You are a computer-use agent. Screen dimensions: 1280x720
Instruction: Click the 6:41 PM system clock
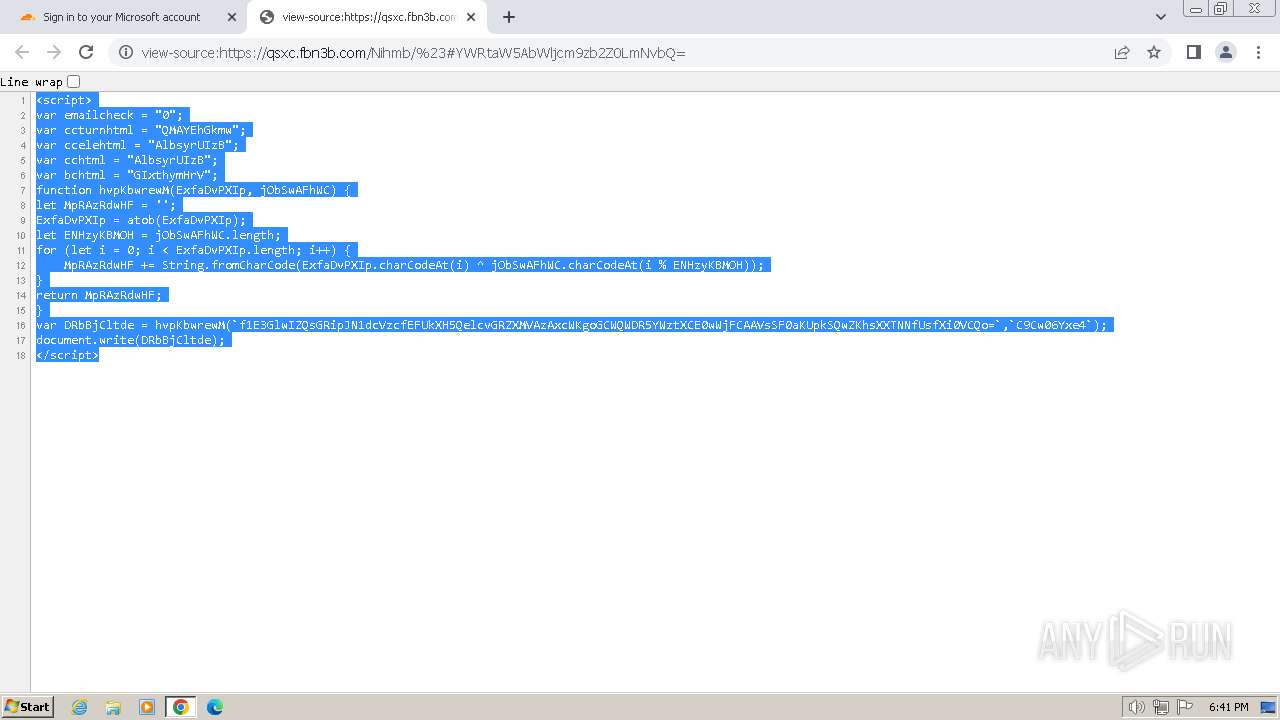pyautogui.click(x=1228, y=707)
